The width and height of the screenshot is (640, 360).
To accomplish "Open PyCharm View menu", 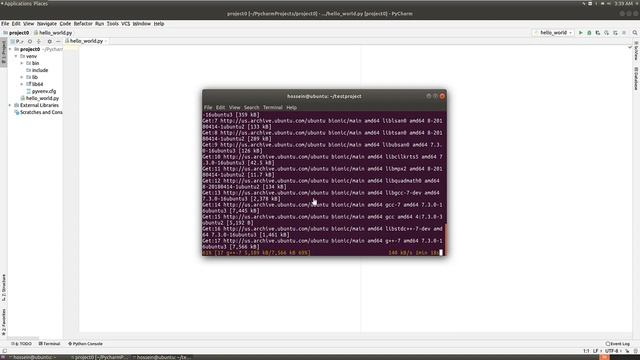I will (x=29, y=24).
